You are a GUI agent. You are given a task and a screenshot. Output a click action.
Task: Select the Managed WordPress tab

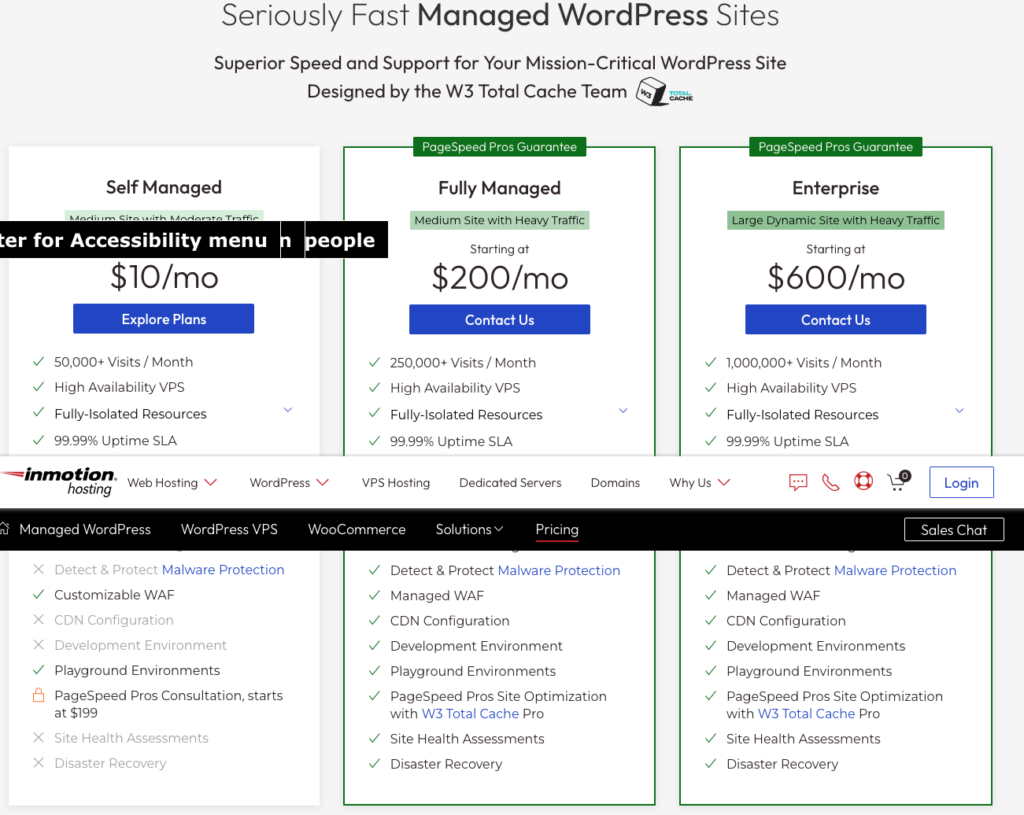pyautogui.click(x=85, y=529)
